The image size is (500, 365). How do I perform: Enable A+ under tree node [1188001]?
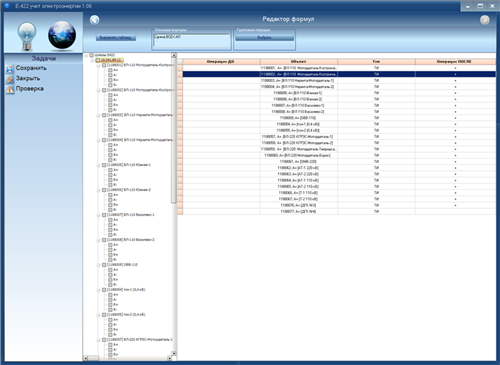(x=110, y=70)
